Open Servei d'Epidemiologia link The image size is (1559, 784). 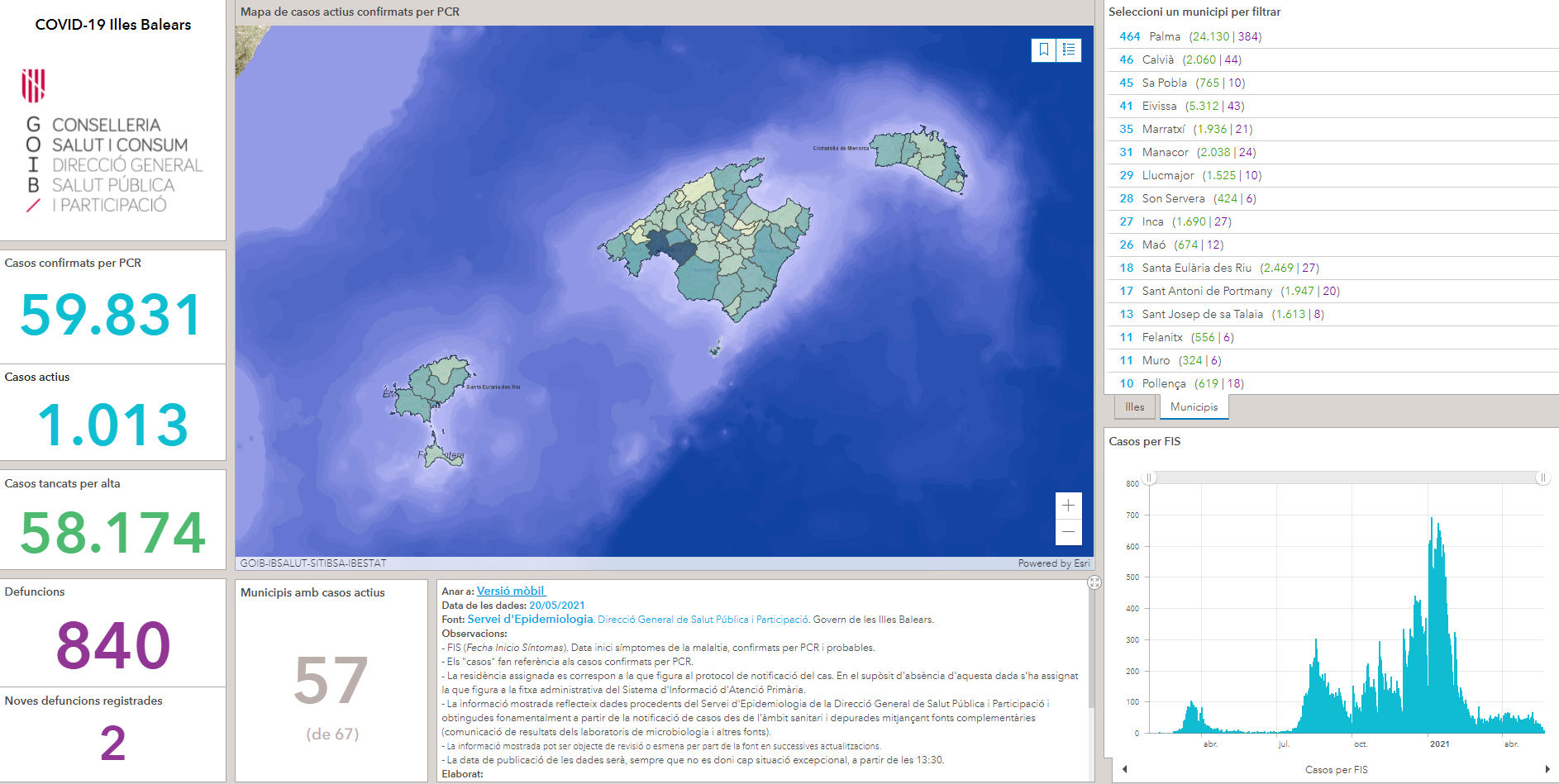(530, 619)
